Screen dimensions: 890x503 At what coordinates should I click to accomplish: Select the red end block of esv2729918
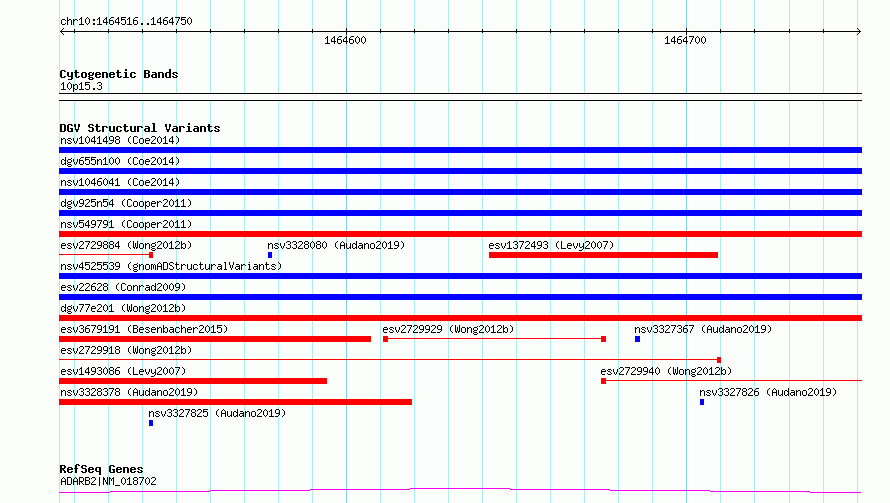pyautogui.click(x=719, y=360)
